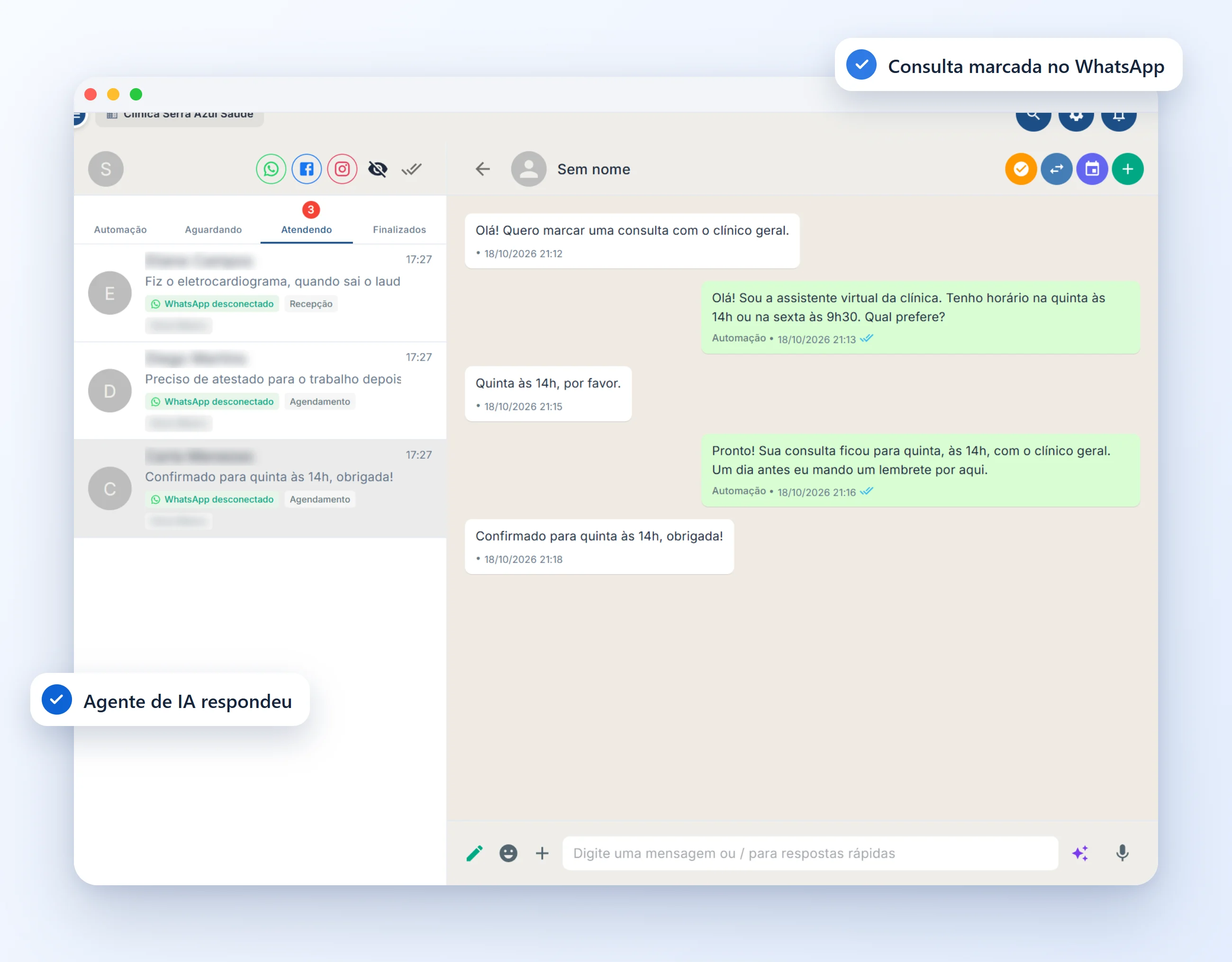Click the green pencil signature icon
The width and height of the screenshot is (1232, 962).
pos(474,853)
